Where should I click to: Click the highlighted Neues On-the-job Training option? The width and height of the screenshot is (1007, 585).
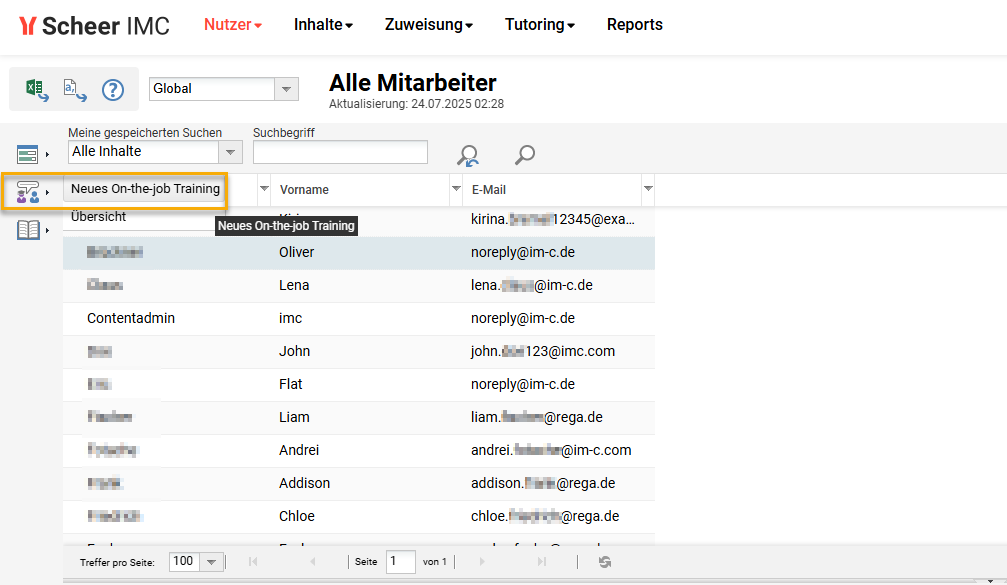point(143,189)
